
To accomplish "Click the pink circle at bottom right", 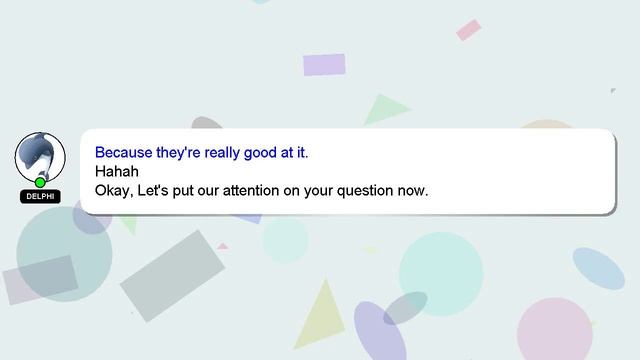I will click(x=555, y=330).
